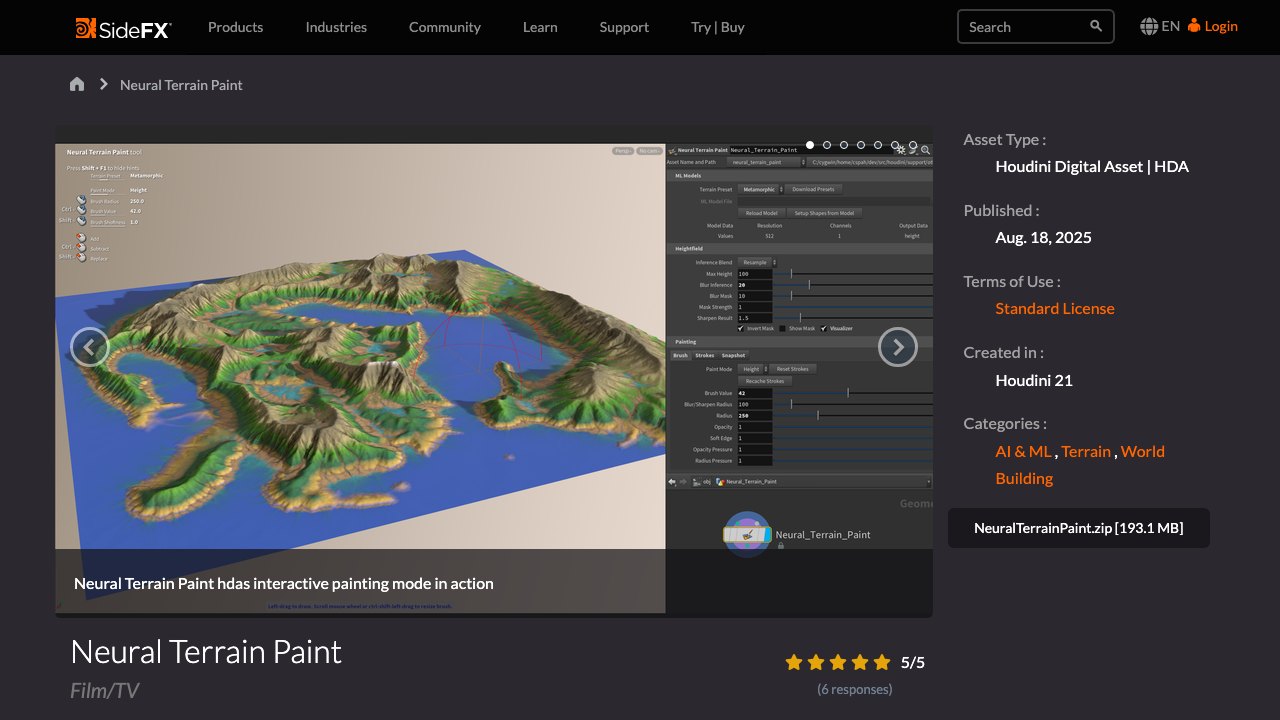Viewport: 1280px width, 720px height.
Task: Show previous slide with left arrow
Action: pyautogui.click(x=89, y=347)
